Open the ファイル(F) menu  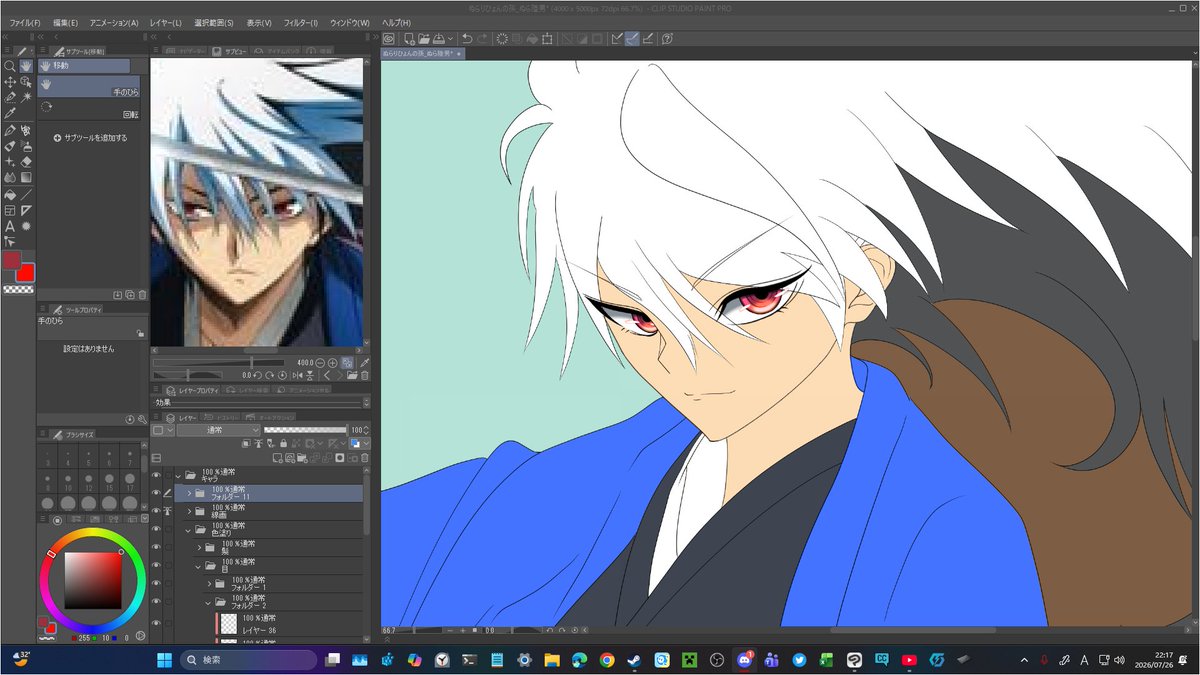[25, 22]
